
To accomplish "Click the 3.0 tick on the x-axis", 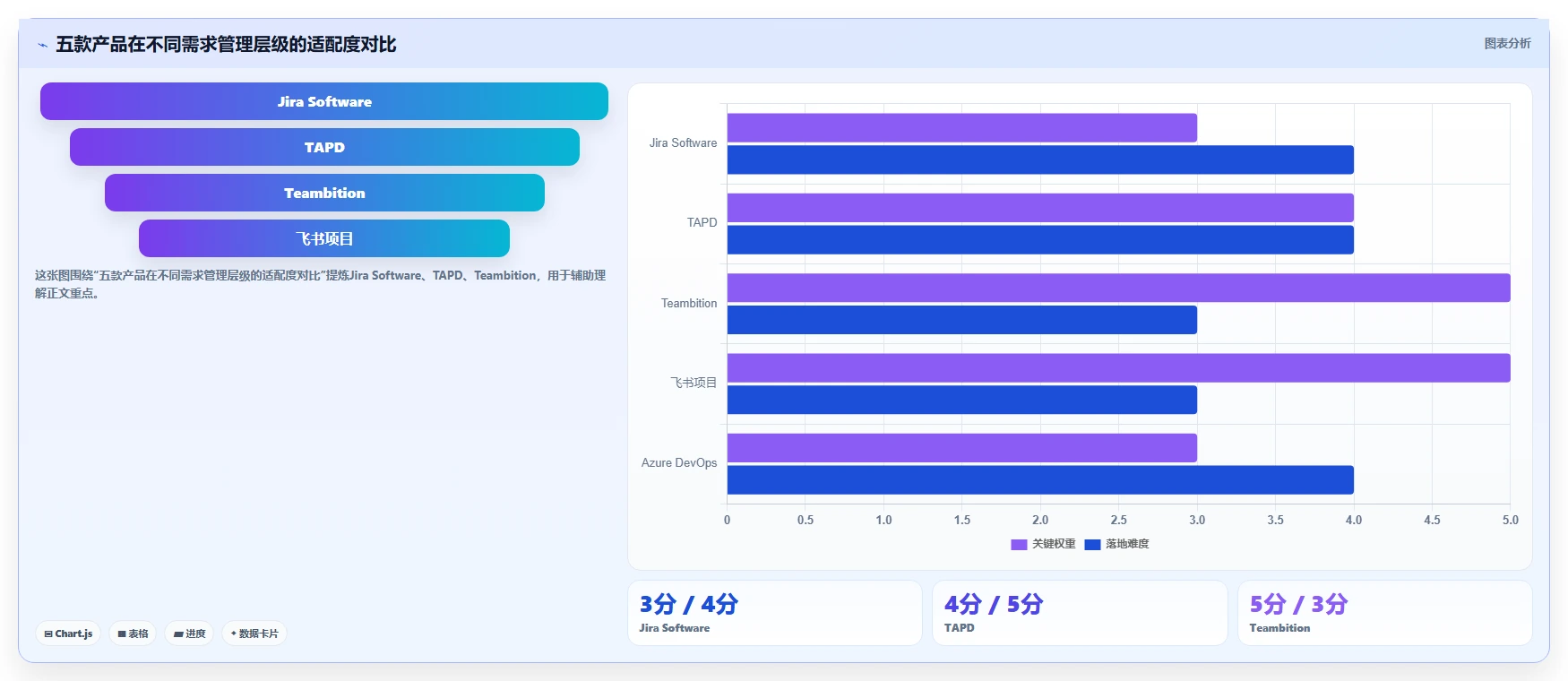I will point(1197,520).
